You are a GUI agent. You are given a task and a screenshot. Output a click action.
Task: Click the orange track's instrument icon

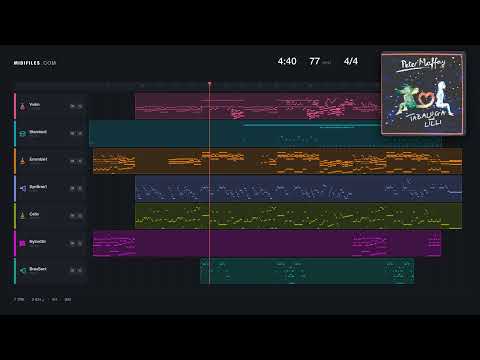click(22, 161)
